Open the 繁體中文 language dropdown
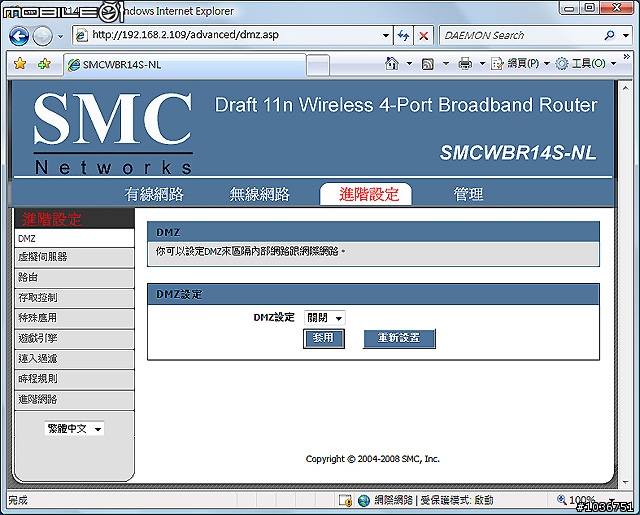640x515 pixels. click(x=74, y=428)
